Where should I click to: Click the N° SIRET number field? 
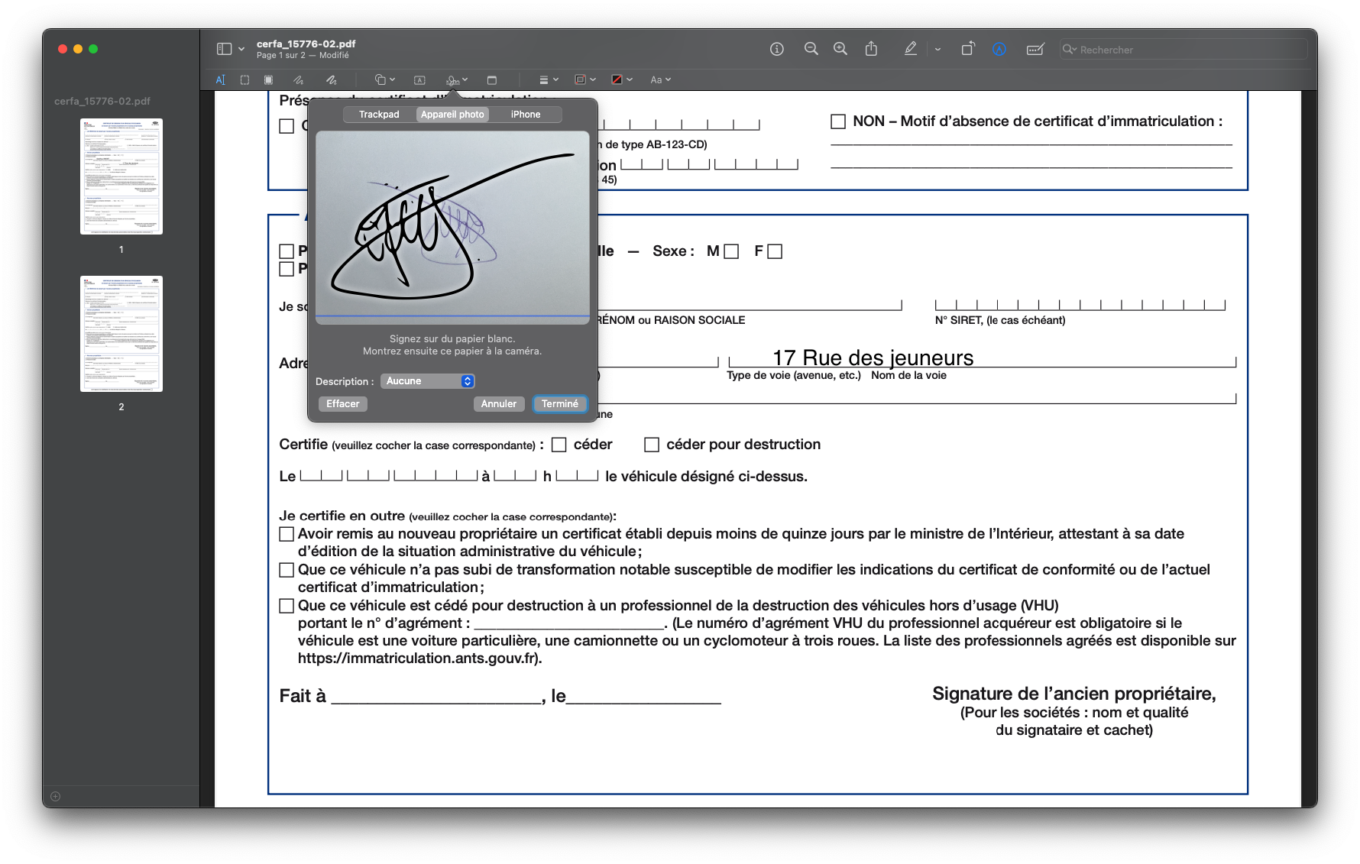[x=1080, y=305]
